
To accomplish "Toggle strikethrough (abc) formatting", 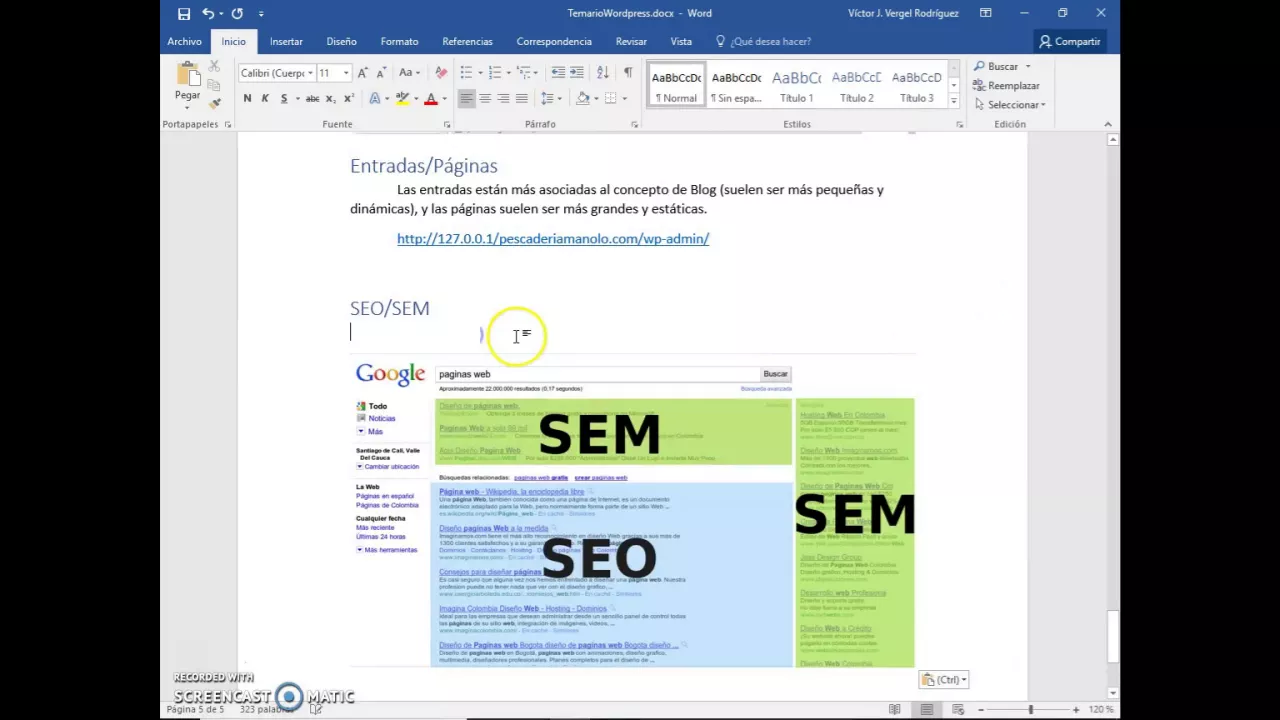I will pyautogui.click(x=313, y=98).
